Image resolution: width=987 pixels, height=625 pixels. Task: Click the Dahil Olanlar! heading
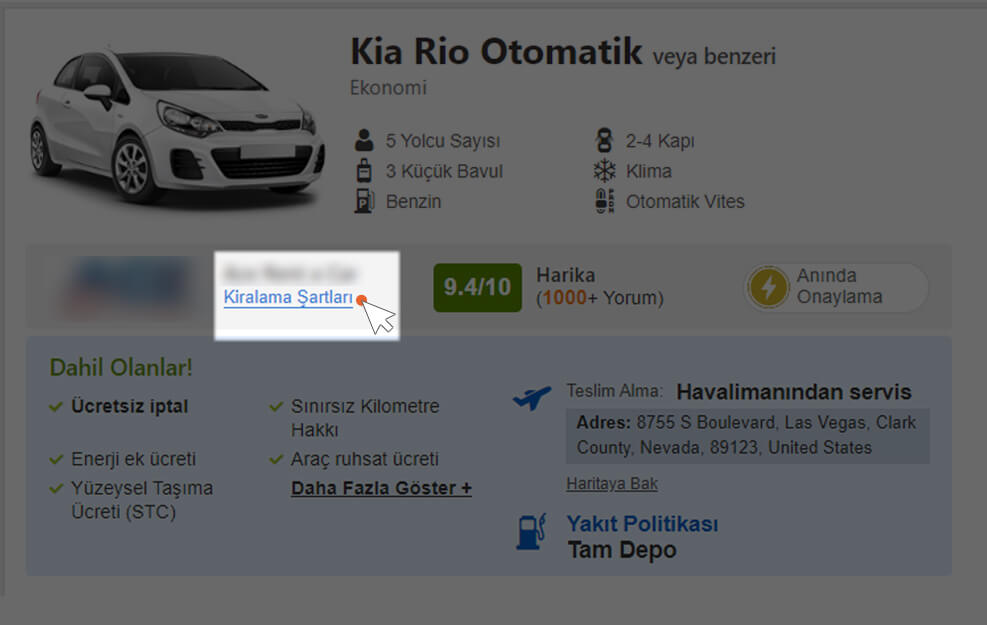point(121,368)
